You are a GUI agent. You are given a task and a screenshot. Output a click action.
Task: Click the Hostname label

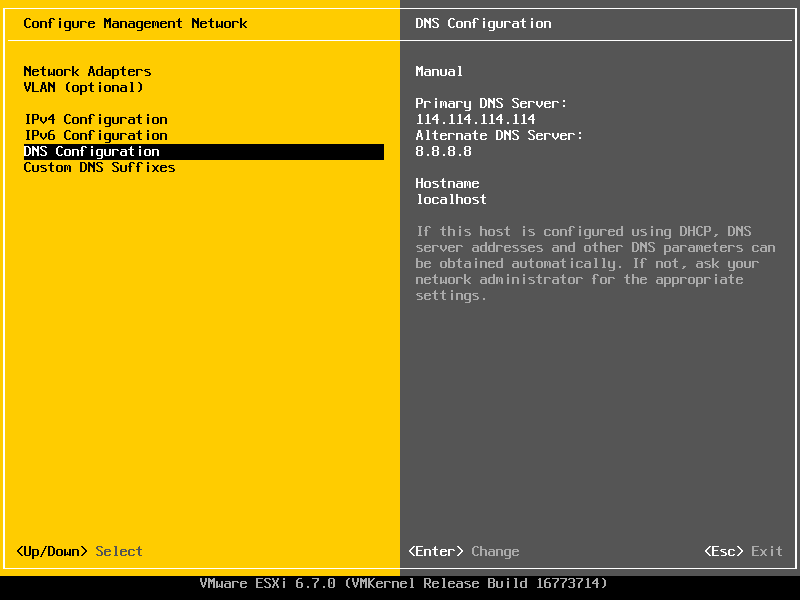point(447,183)
